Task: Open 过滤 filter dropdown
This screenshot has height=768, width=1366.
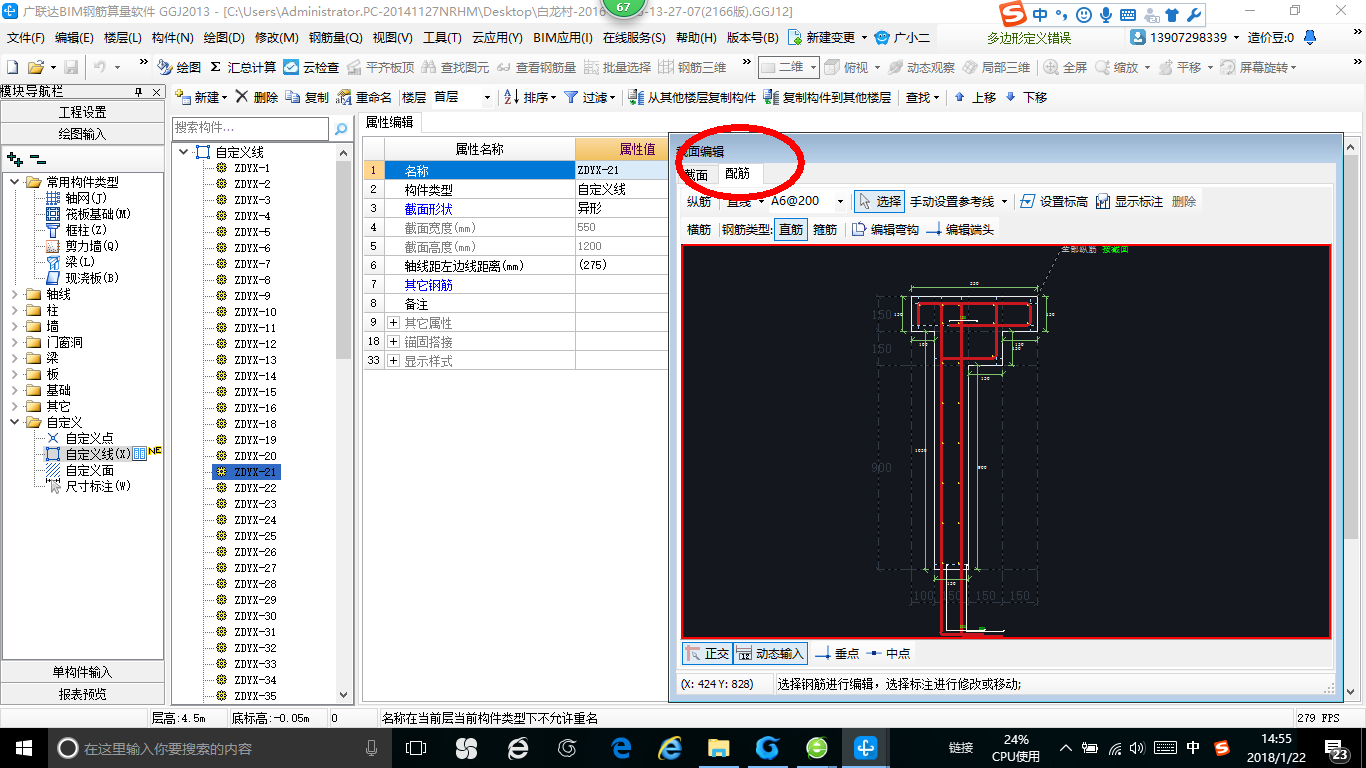Action: pos(590,97)
